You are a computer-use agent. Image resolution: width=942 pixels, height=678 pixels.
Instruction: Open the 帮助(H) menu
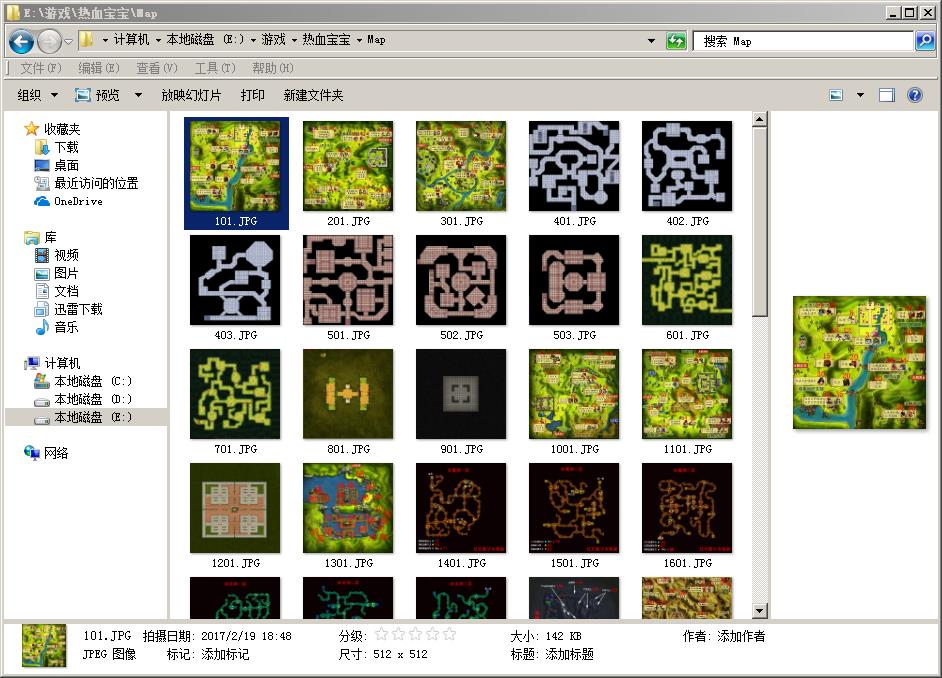(x=272, y=68)
